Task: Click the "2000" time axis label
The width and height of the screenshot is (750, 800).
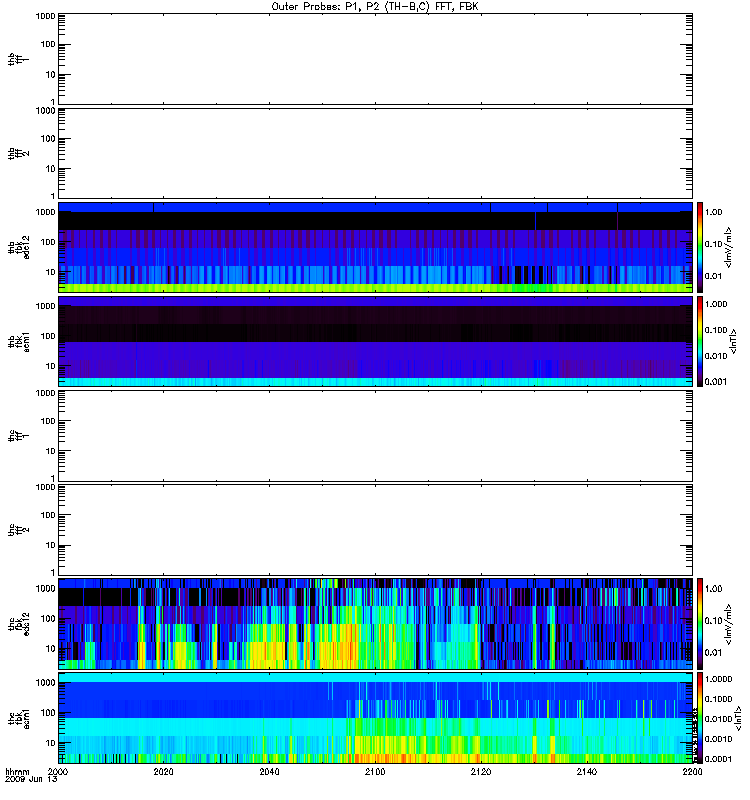Action: click(58, 771)
